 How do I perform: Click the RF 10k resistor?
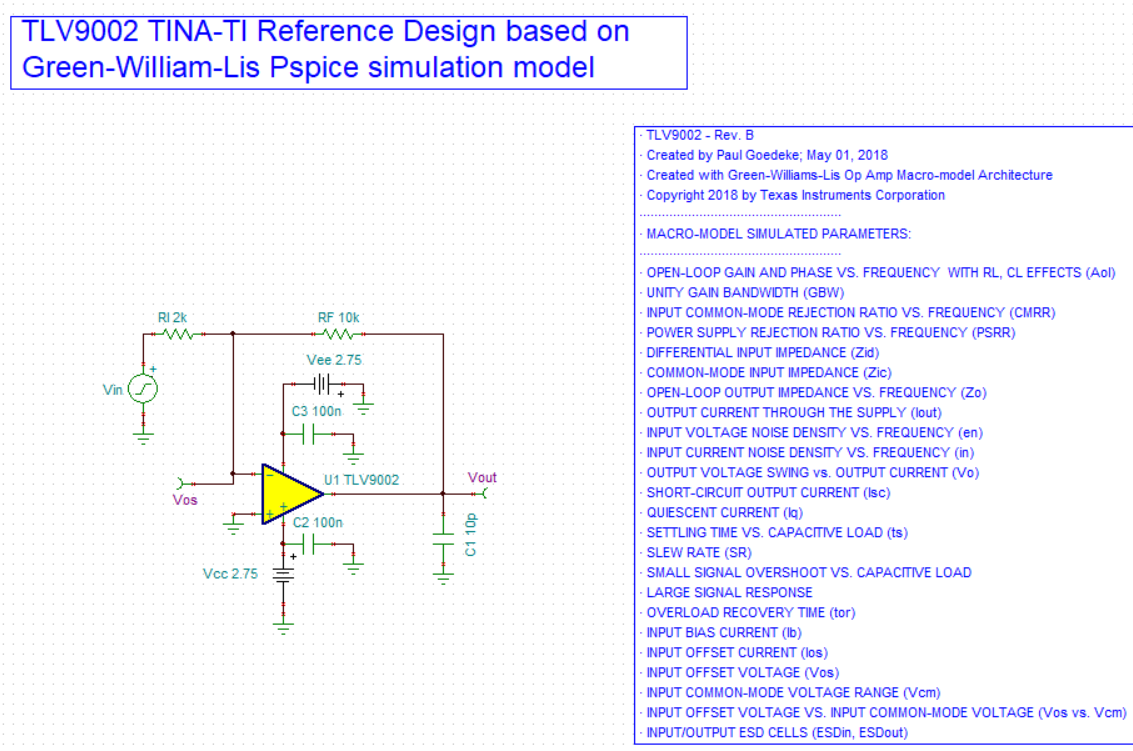click(337, 334)
